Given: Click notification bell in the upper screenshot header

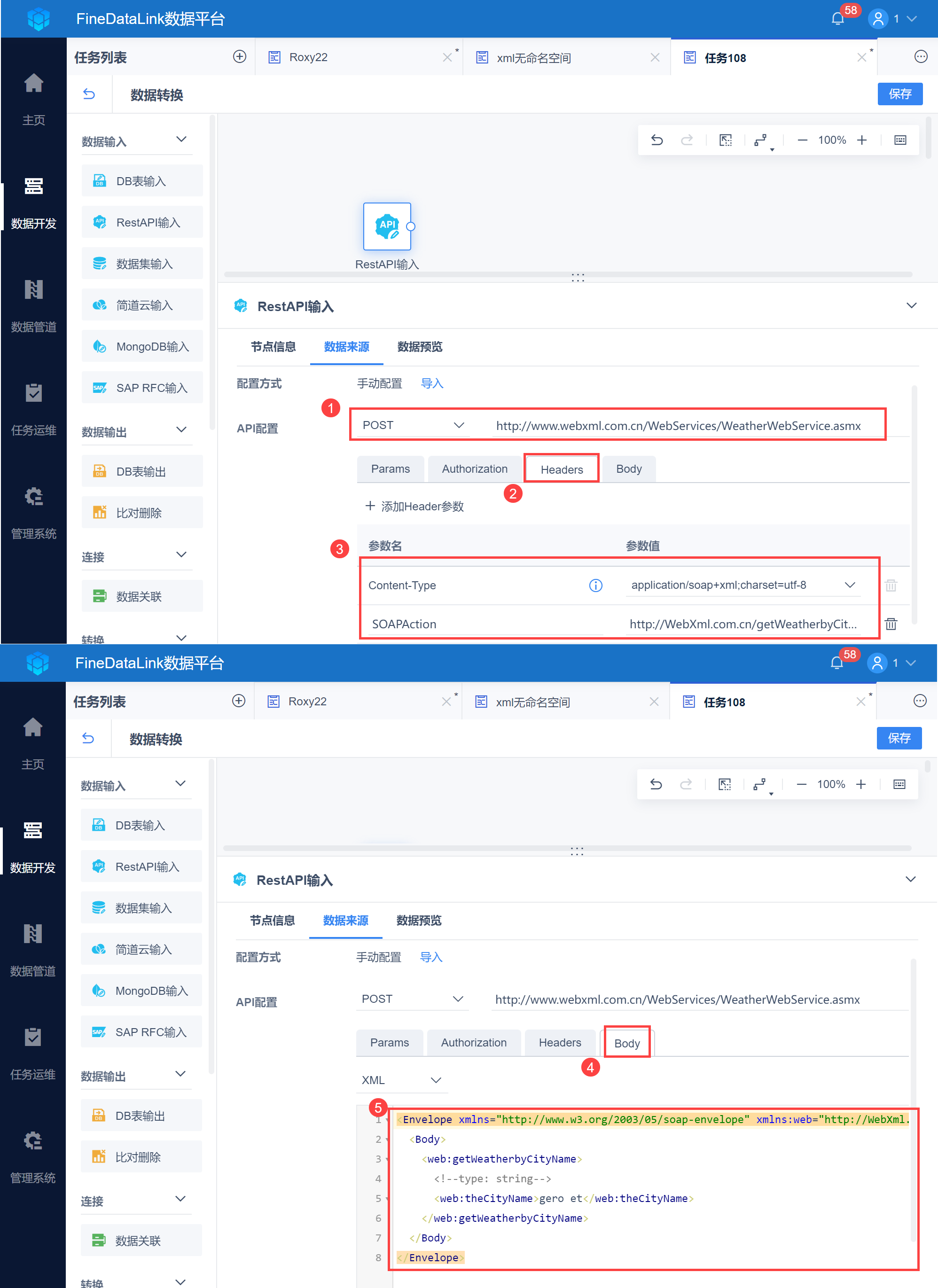Looking at the screenshot, I should click(x=837, y=19).
